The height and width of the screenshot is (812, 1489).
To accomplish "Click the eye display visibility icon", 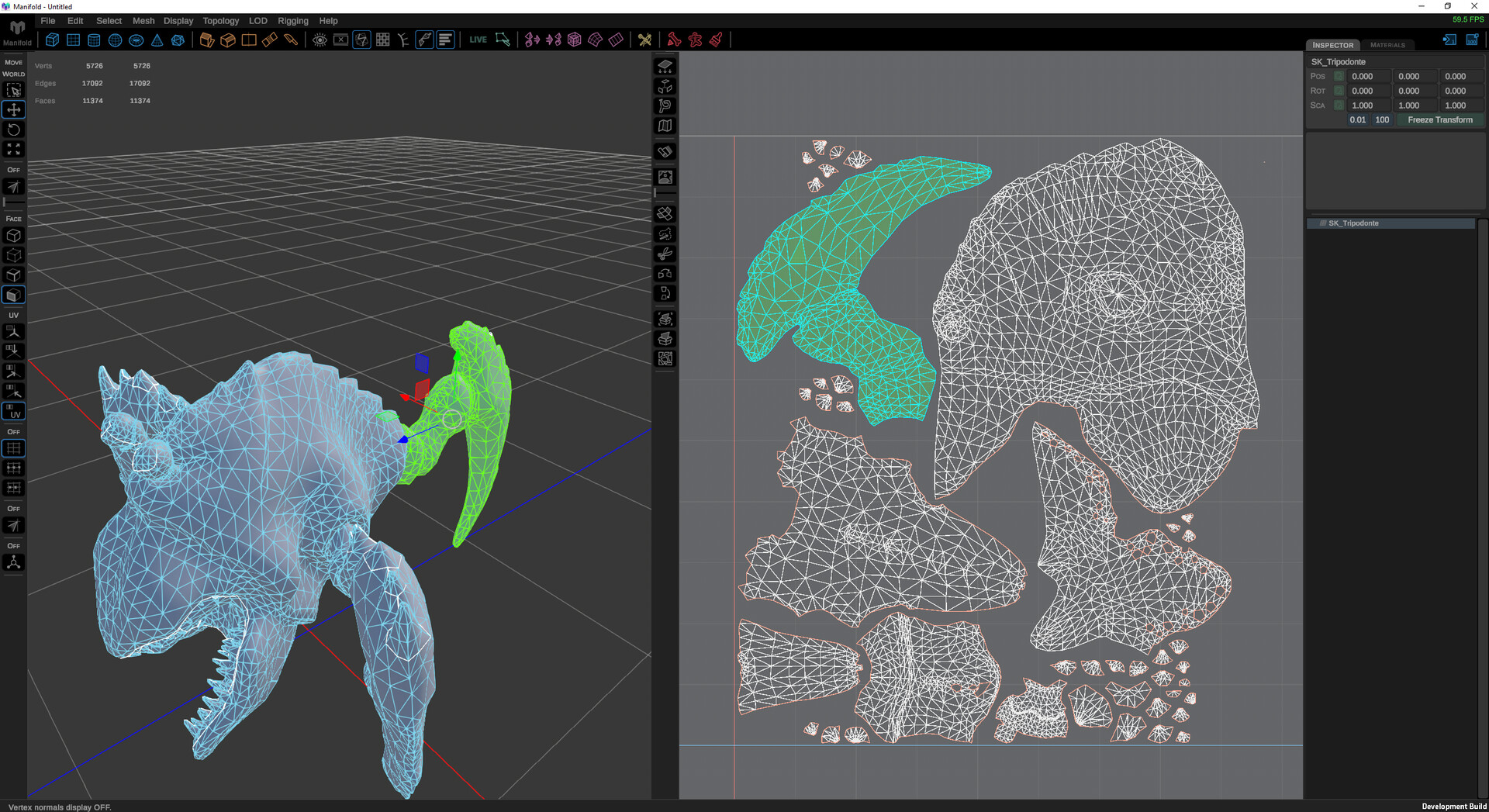I will 320,40.
